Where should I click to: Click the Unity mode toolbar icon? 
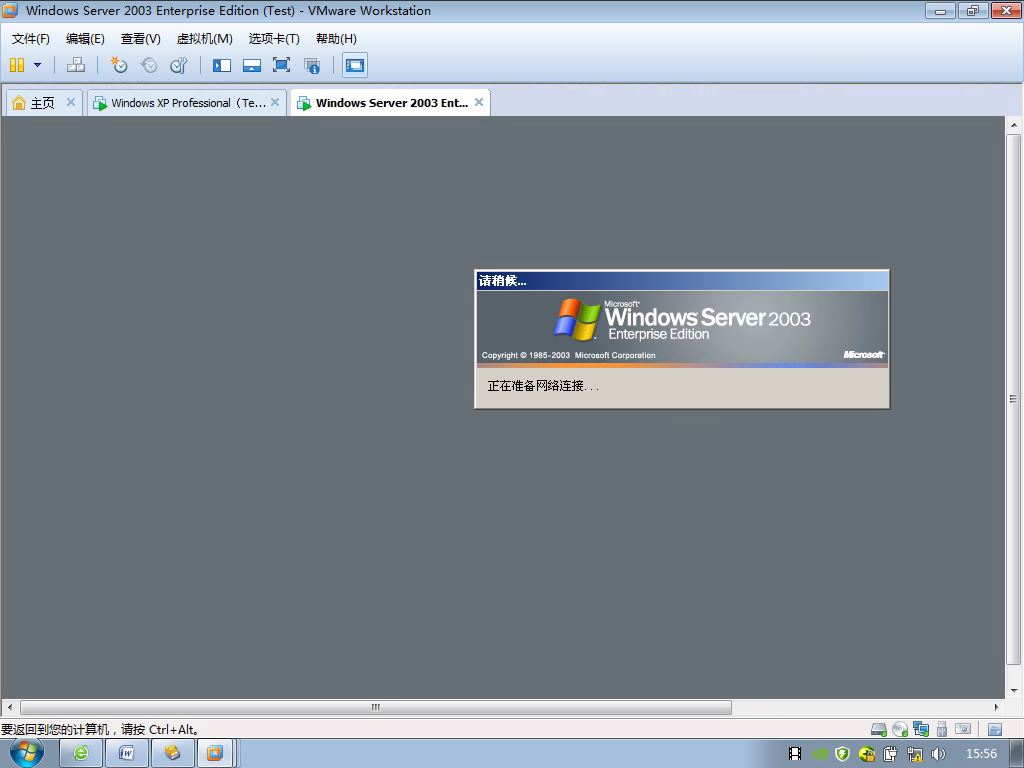click(x=312, y=65)
